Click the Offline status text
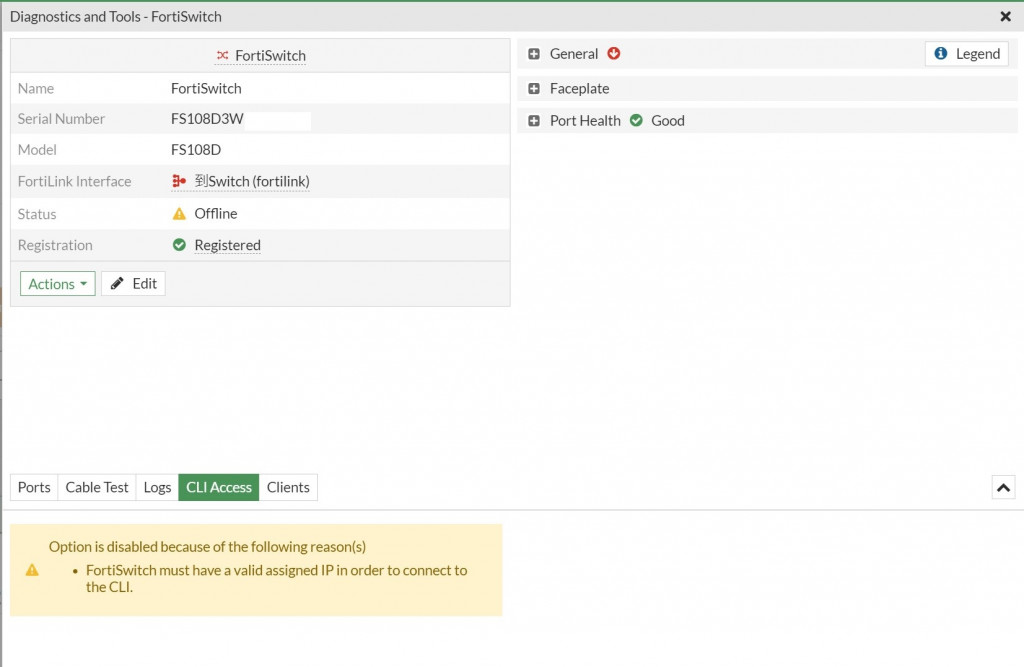The image size is (1024, 667). tap(216, 214)
